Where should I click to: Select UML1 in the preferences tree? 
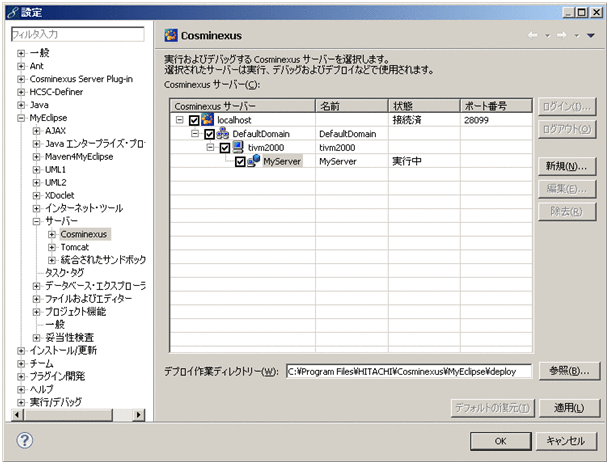point(55,170)
